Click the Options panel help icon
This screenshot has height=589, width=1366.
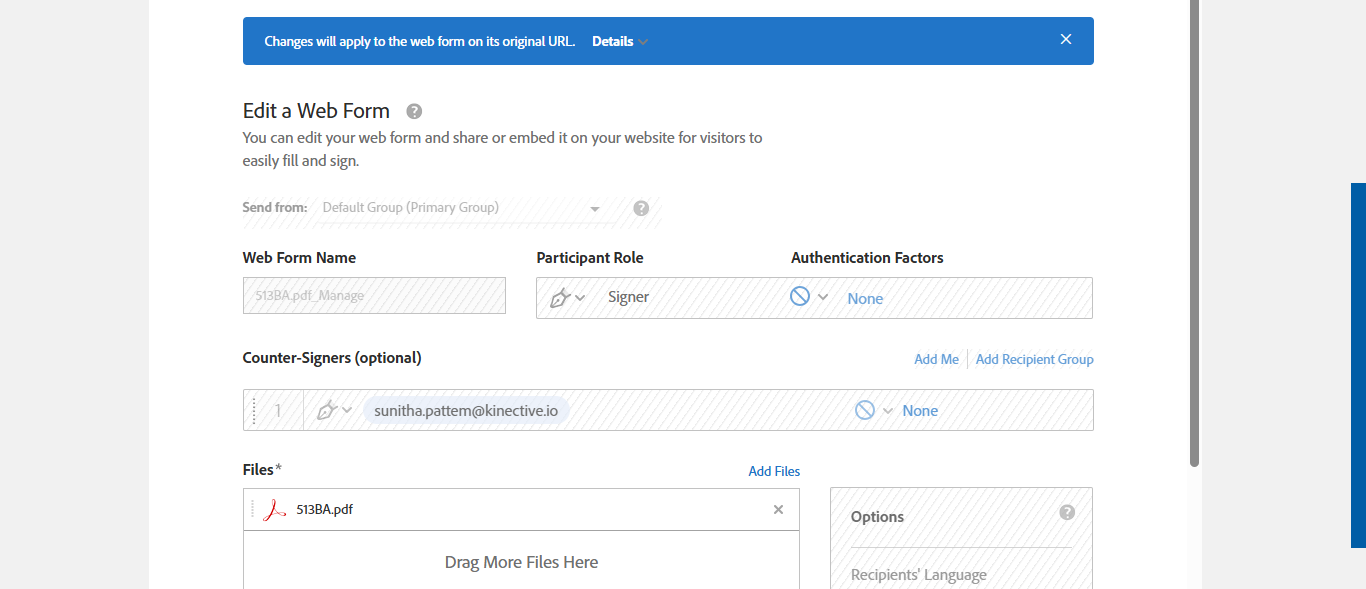1067,513
